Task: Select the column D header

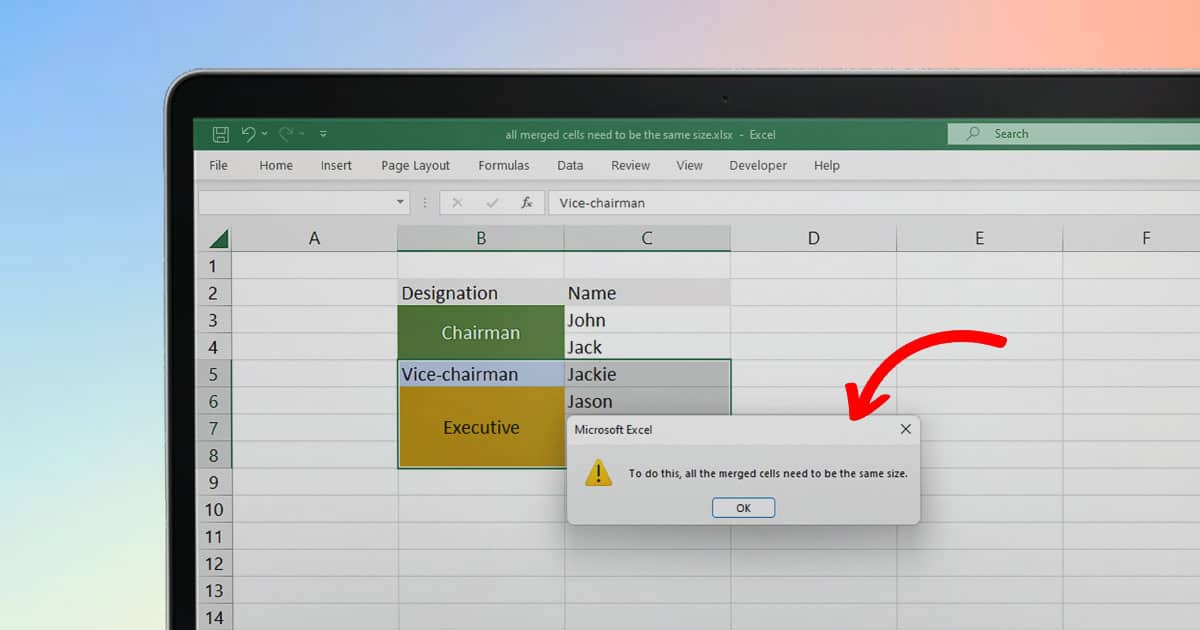Action: pyautogui.click(x=813, y=238)
